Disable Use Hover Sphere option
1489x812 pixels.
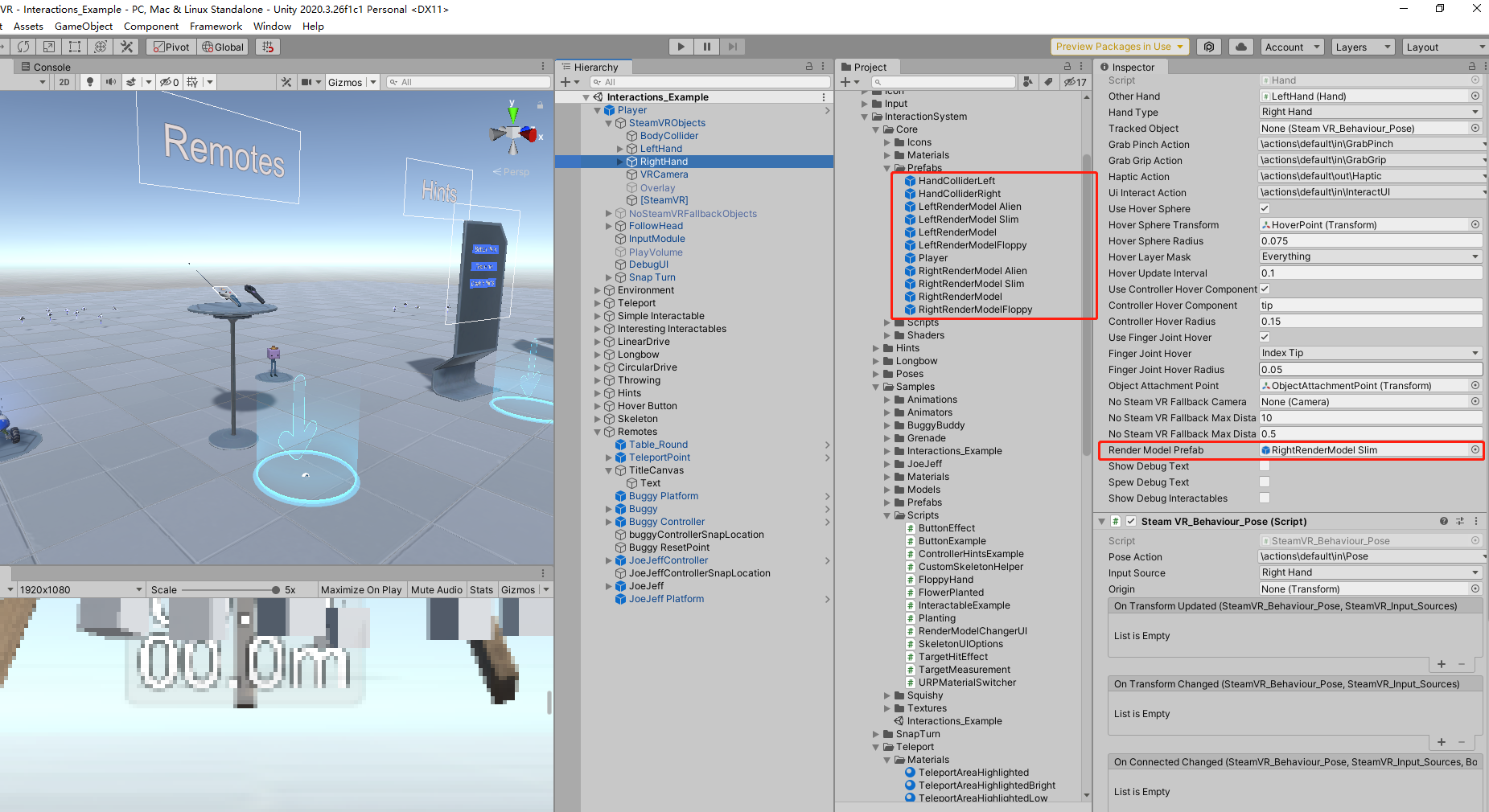(1265, 208)
